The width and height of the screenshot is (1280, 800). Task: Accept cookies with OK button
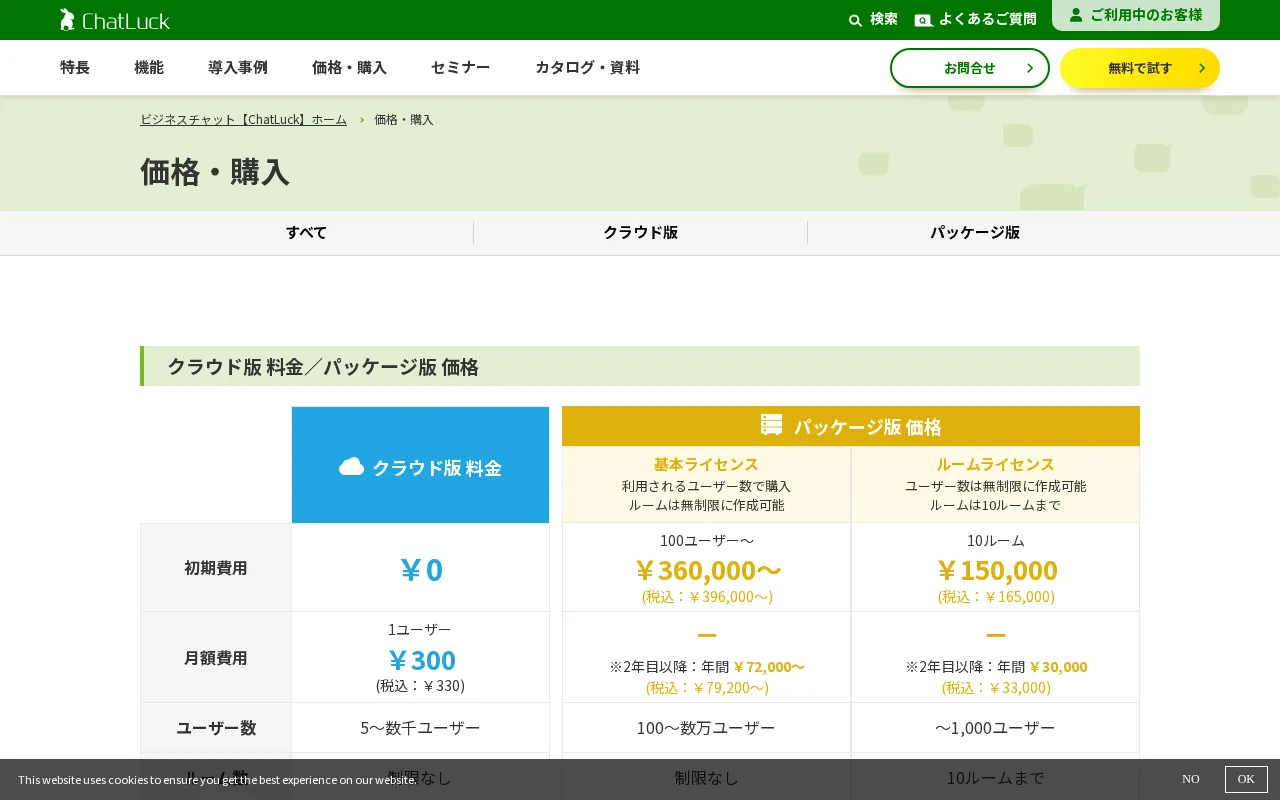coord(1246,779)
